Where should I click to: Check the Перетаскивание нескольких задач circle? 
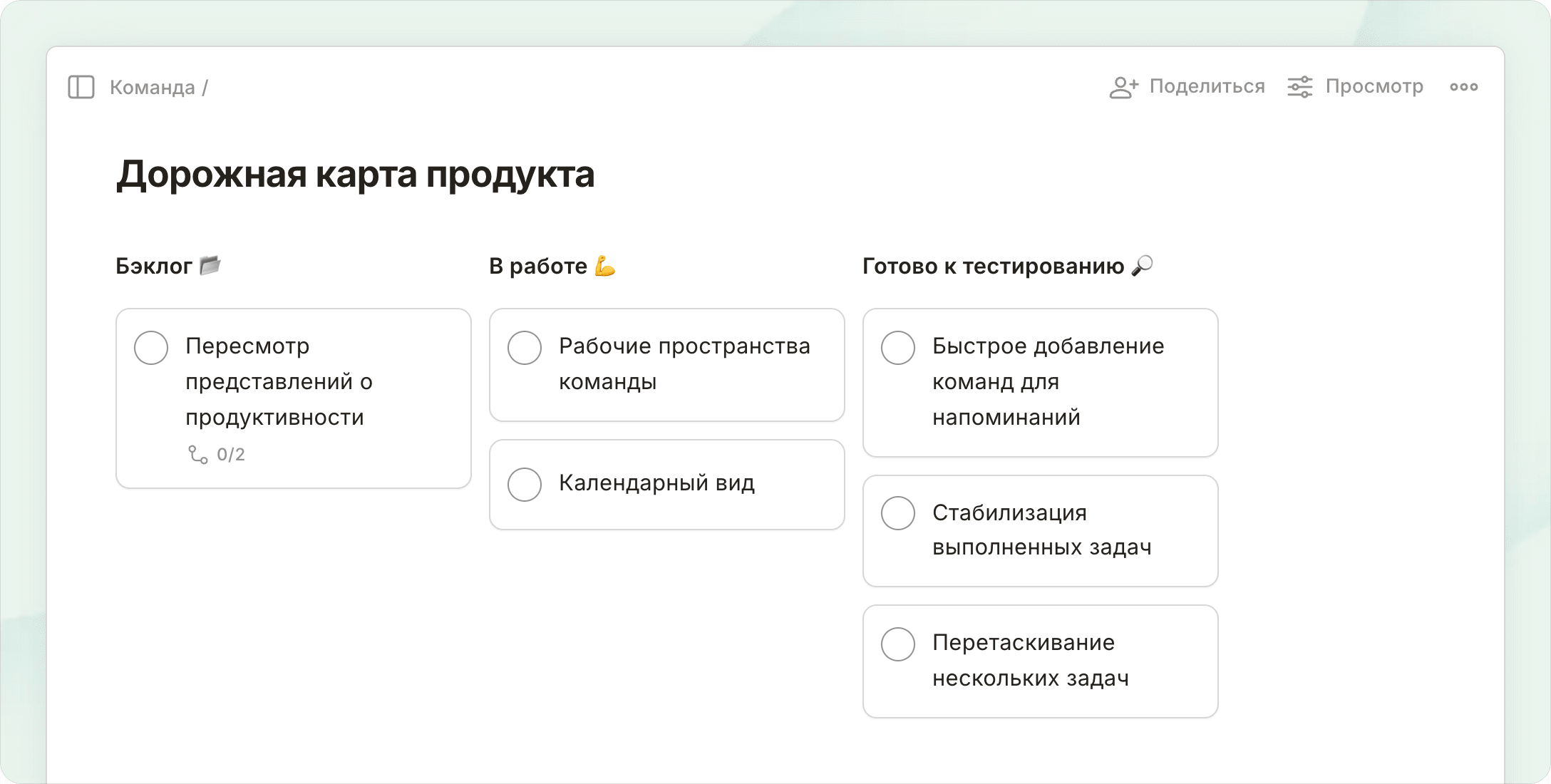click(x=898, y=644)
